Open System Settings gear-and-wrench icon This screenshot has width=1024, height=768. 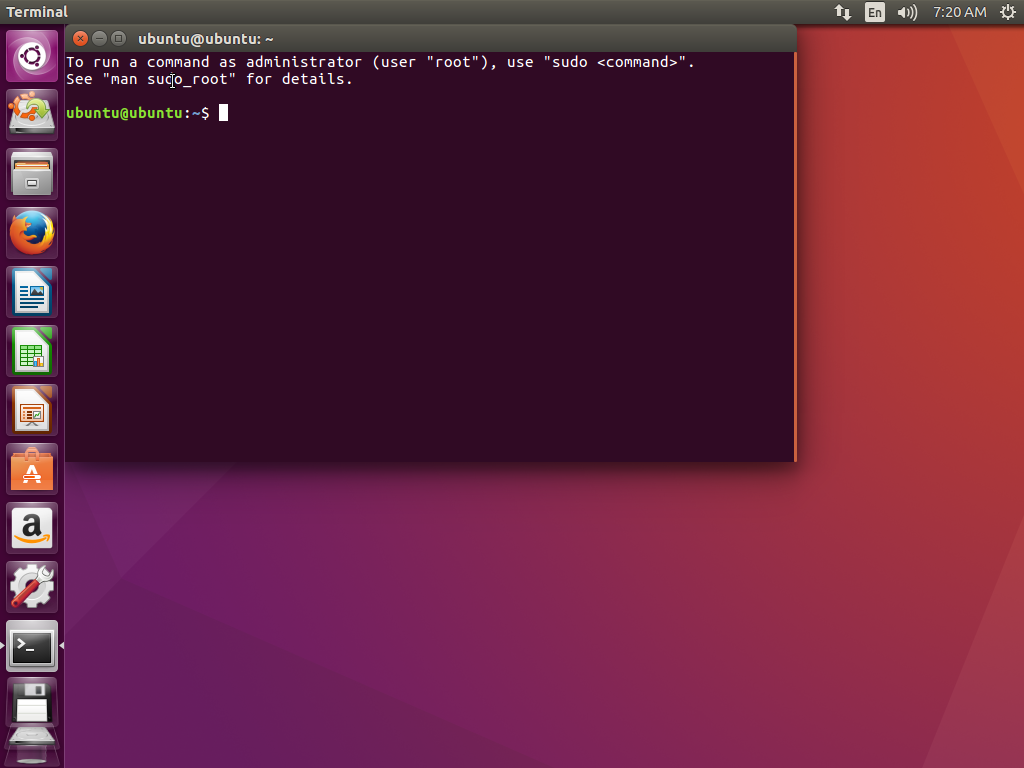[32, 587]
